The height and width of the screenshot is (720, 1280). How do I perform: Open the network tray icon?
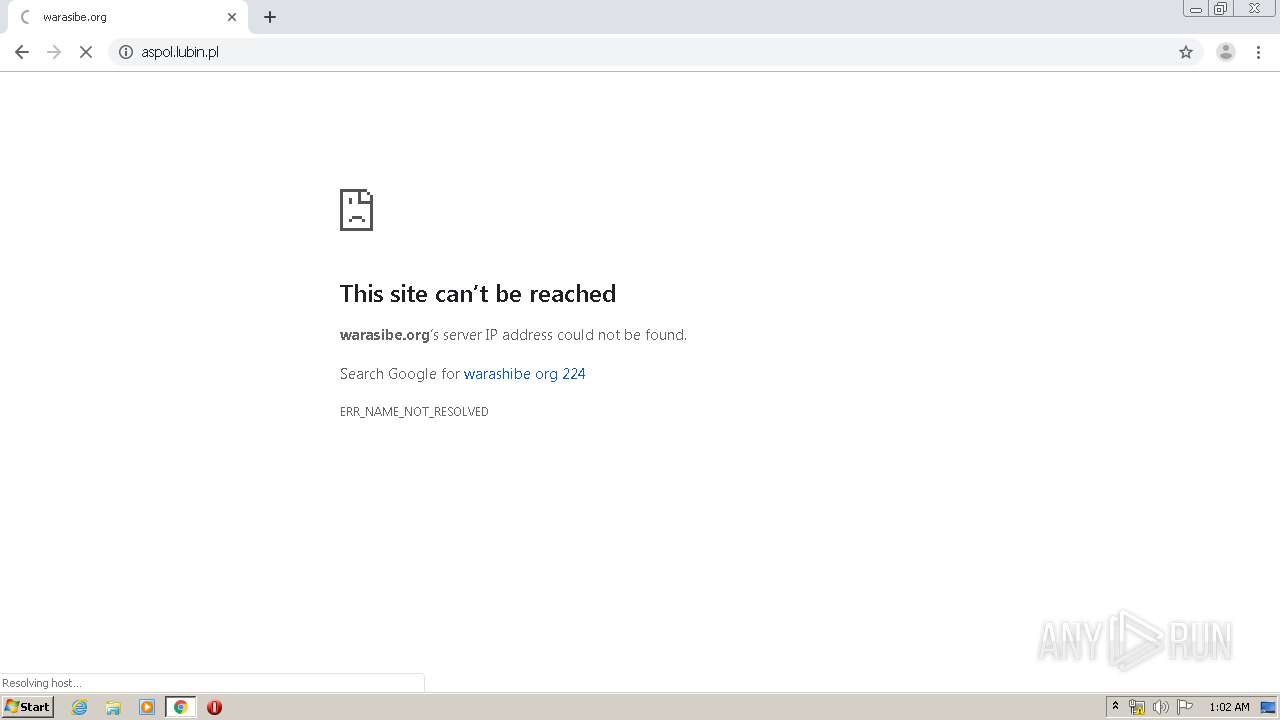click(x=1137, y=707)
